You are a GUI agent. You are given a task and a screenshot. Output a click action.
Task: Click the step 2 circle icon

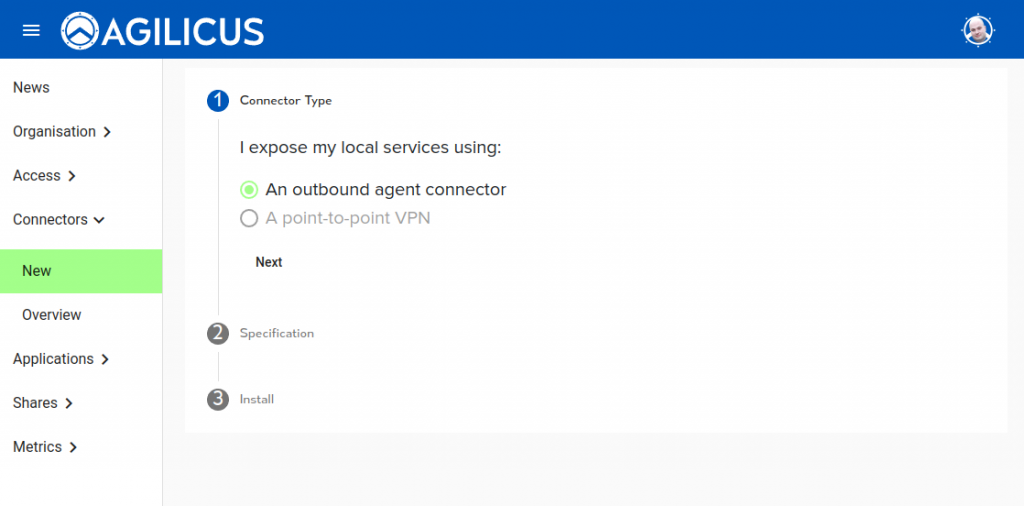click(x=218, y=333)
